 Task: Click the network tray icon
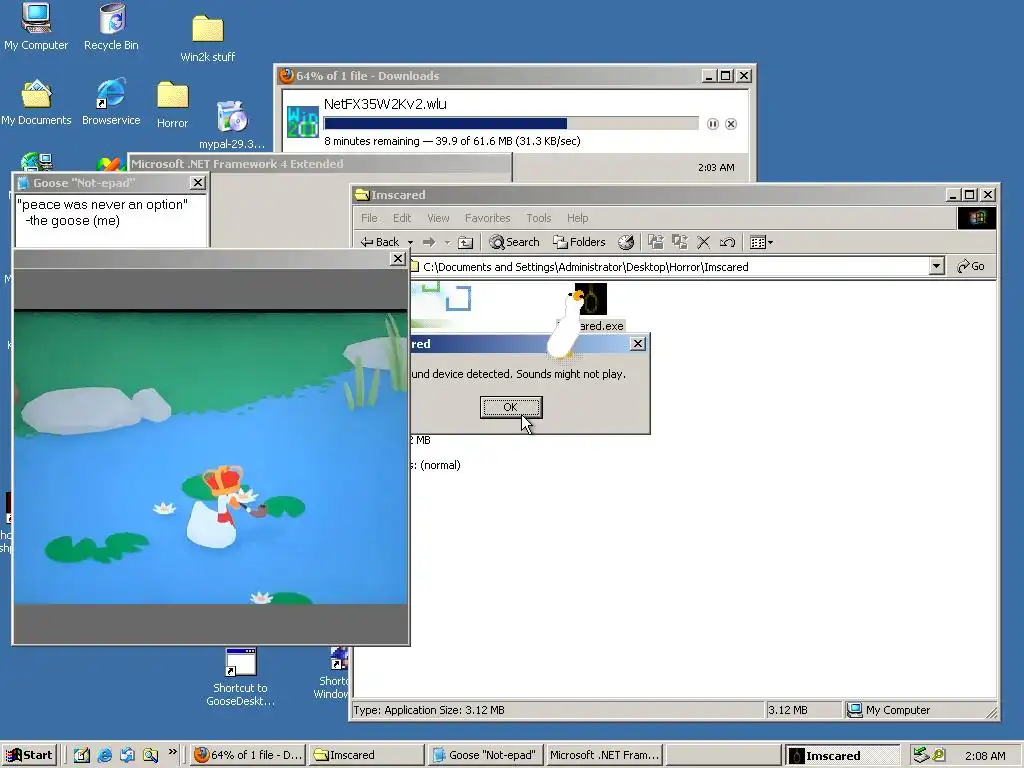[921, 756]
